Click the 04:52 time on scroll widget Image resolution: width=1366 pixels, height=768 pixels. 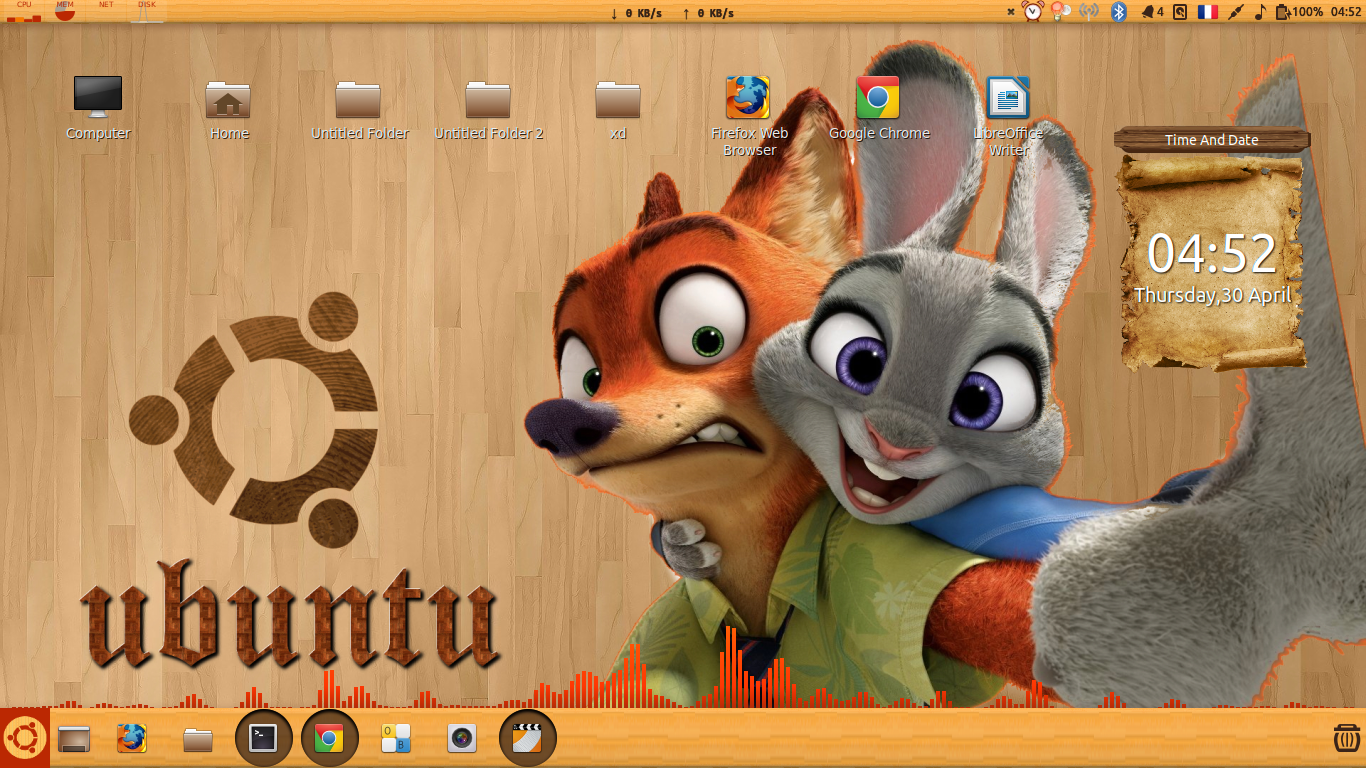(1212, 253)
